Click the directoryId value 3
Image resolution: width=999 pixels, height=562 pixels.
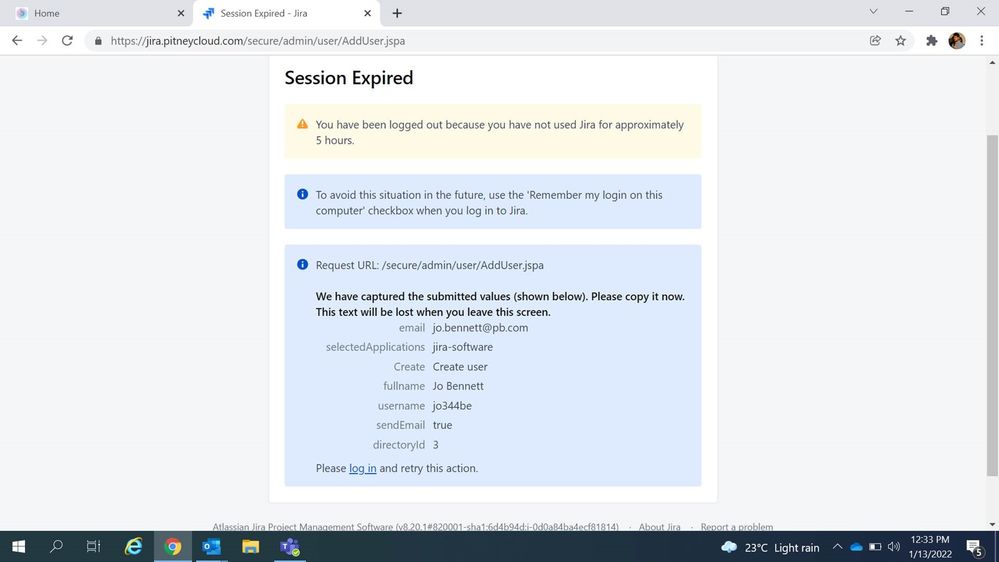click(x=436, y=444)
